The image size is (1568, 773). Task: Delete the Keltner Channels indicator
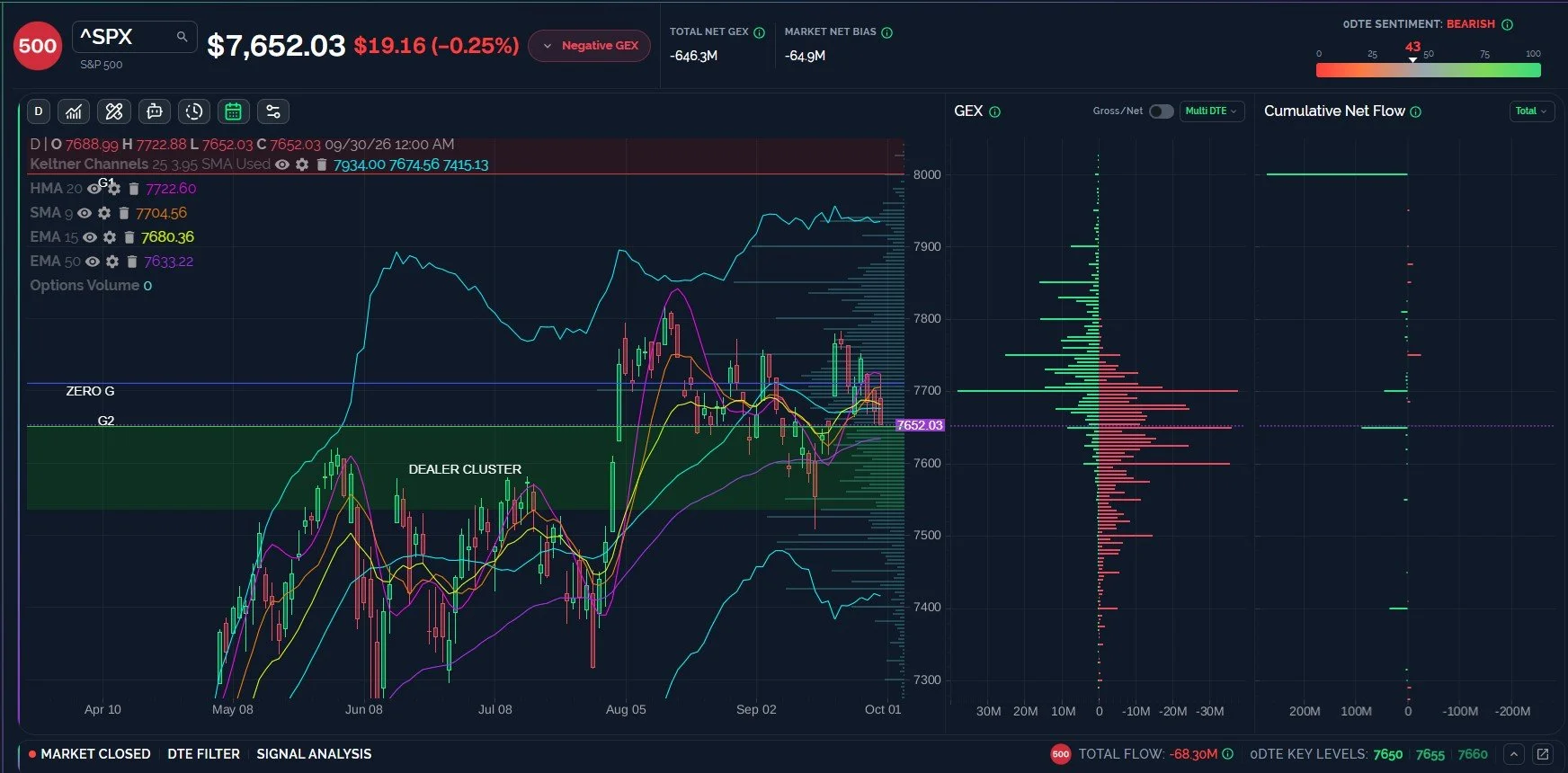[x=321, y=164]
